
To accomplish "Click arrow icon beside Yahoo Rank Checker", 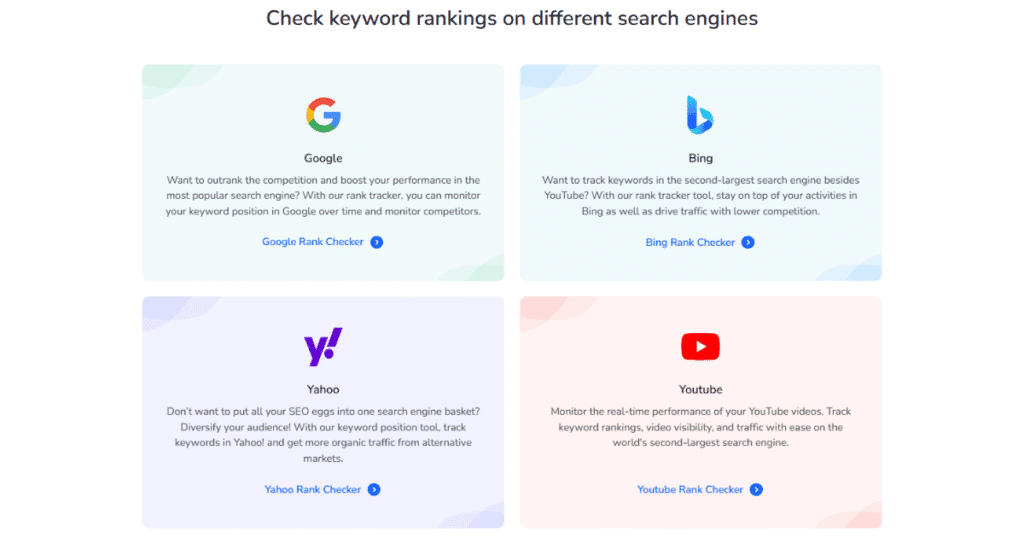I will point(374,490).
